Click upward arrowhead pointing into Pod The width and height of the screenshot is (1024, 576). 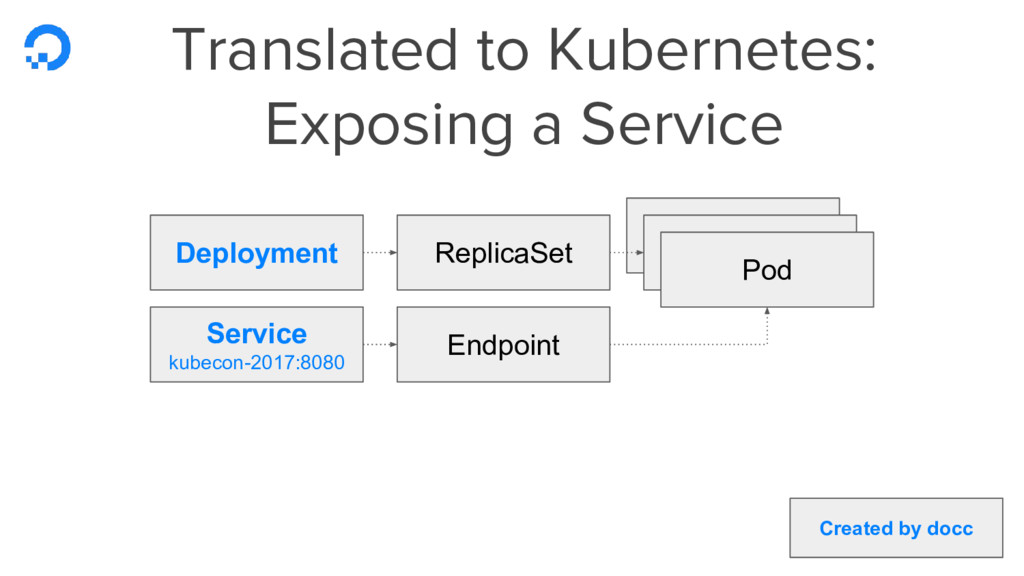767,312
